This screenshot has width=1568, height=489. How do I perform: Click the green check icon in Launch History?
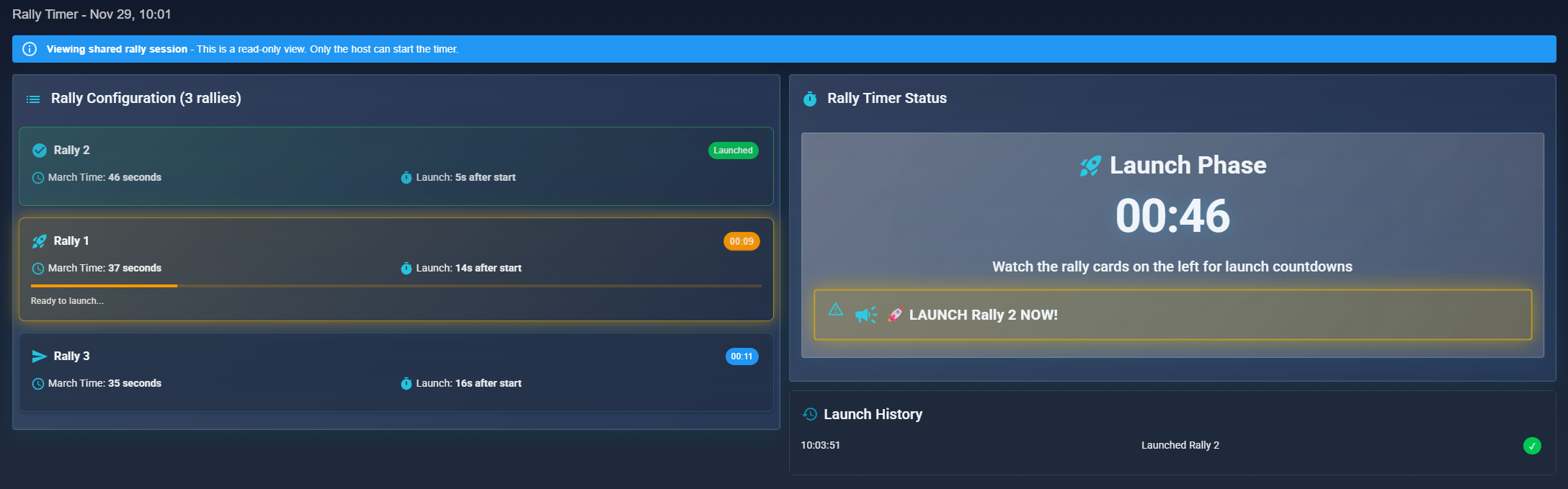(1532, 446)
